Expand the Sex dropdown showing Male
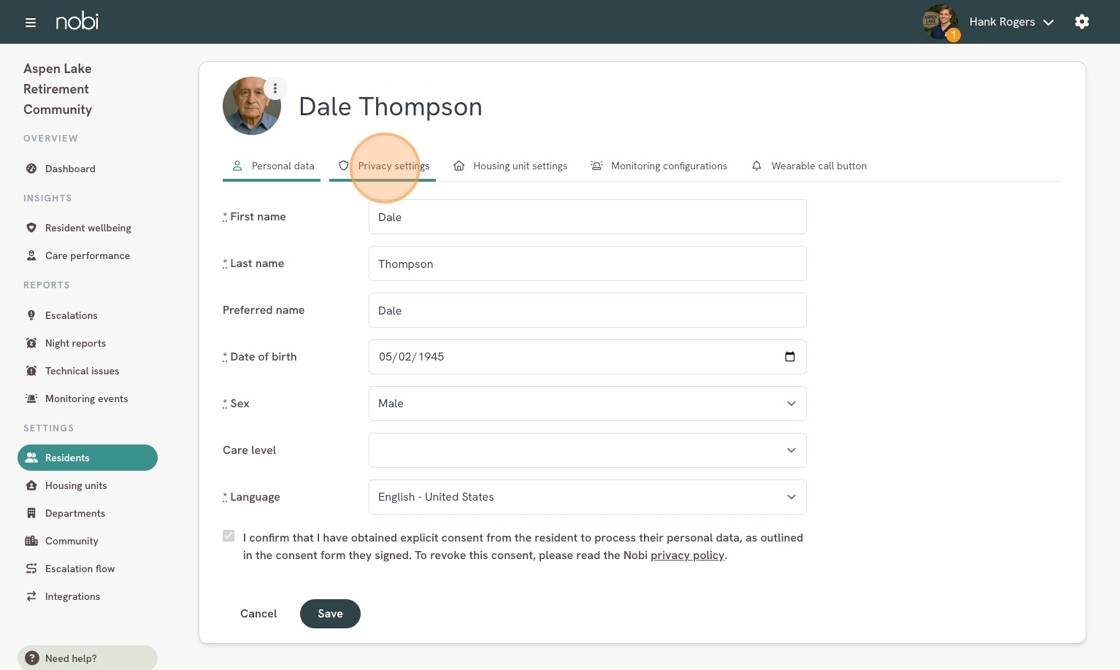 [x=587, y=404]
